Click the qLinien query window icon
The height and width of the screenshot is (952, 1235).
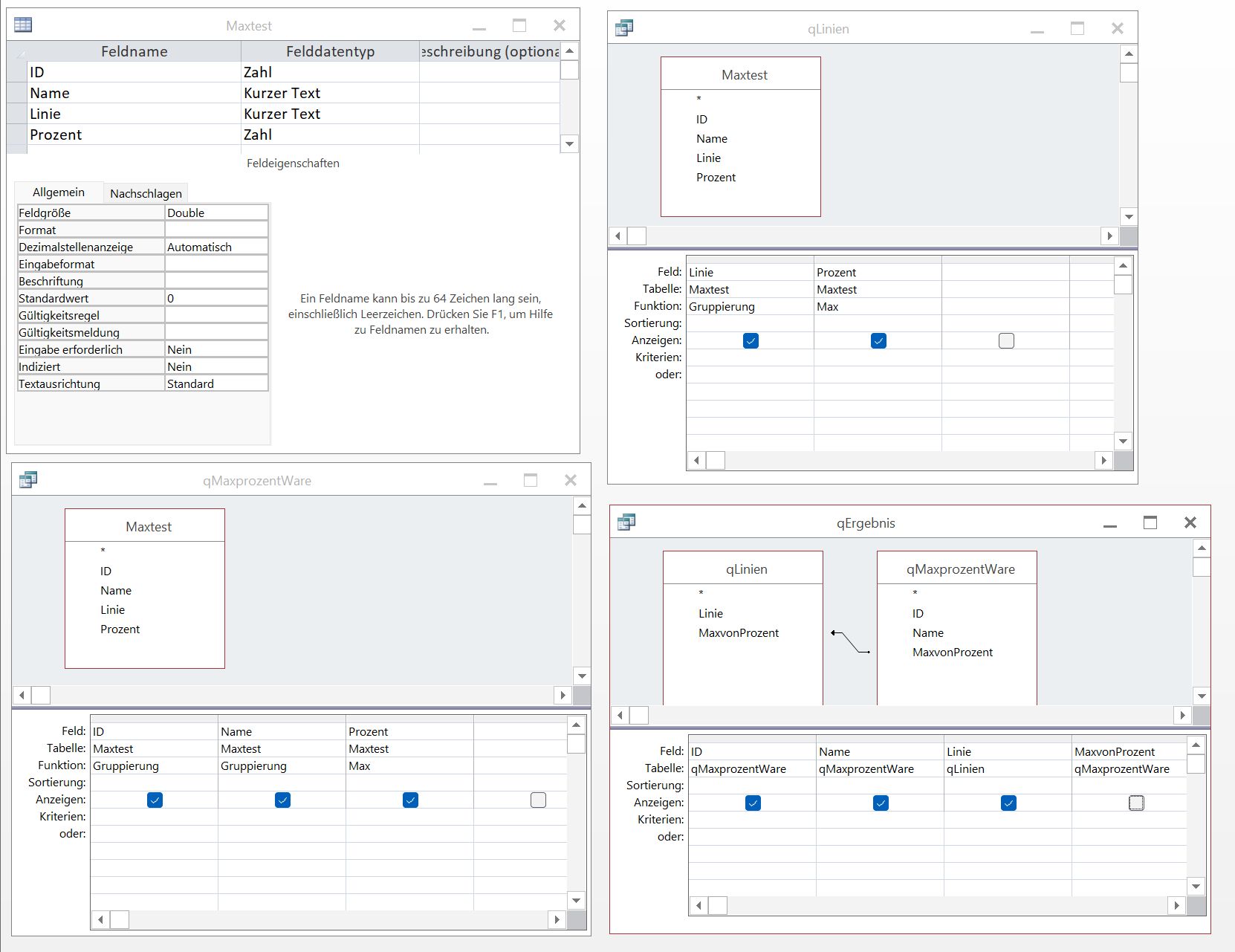[624, 27]
